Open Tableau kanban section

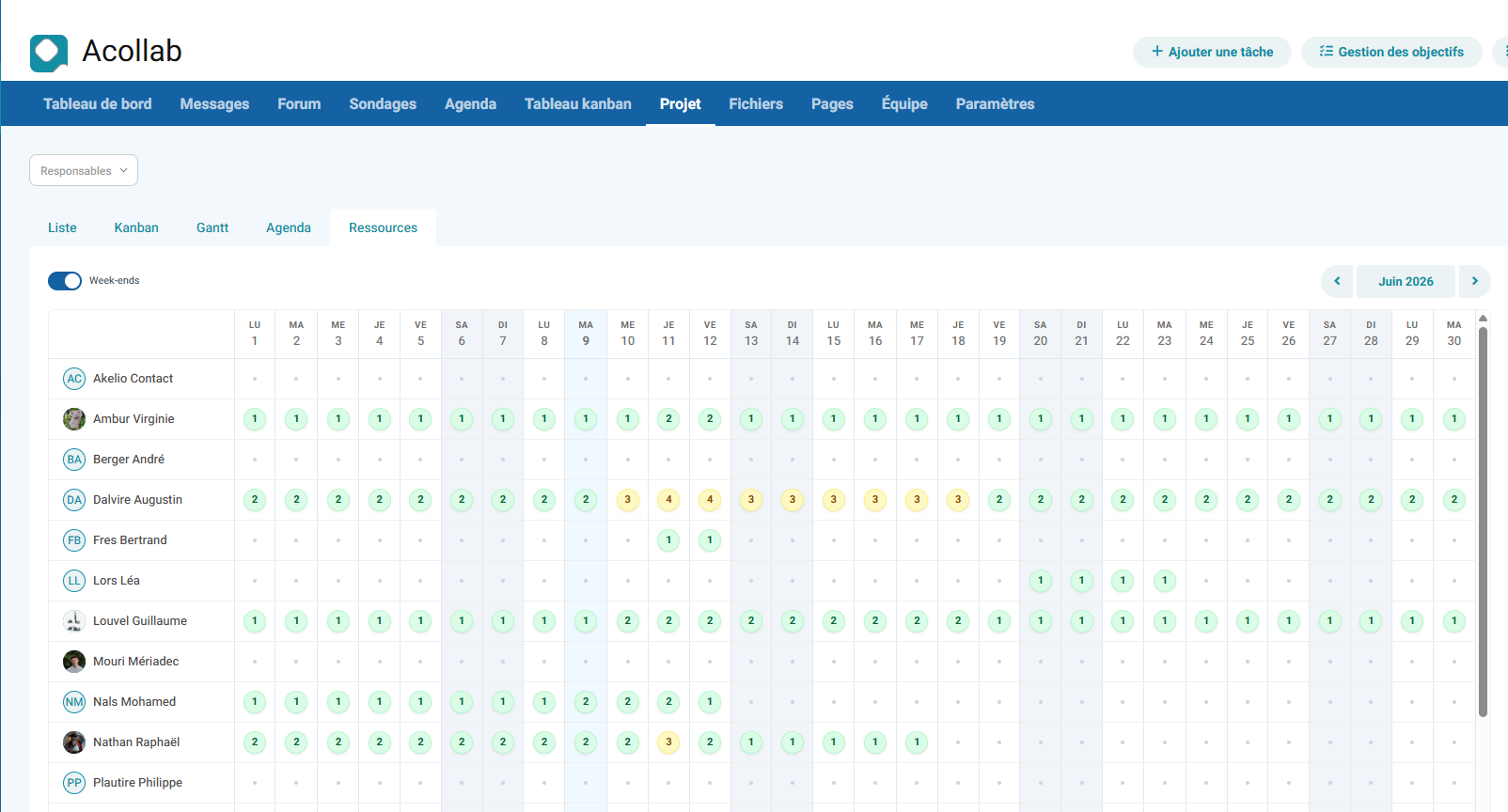click(578, 103)
